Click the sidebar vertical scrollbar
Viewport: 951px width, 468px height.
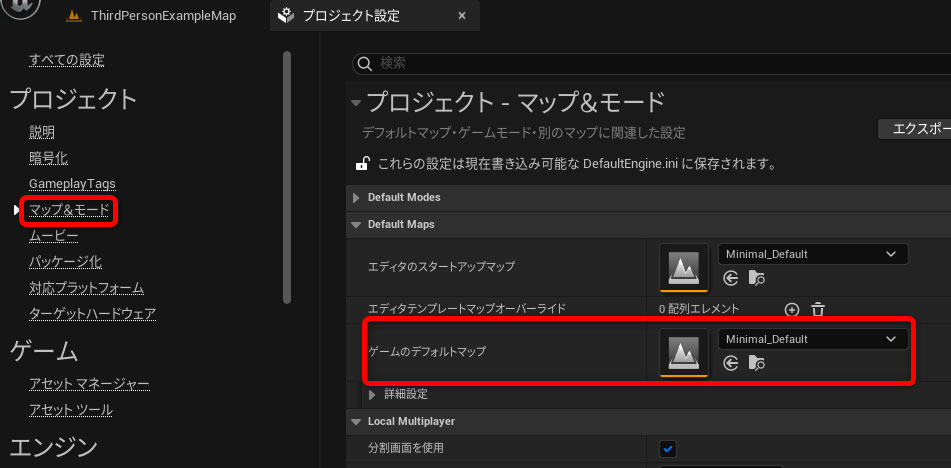(287, 177)
